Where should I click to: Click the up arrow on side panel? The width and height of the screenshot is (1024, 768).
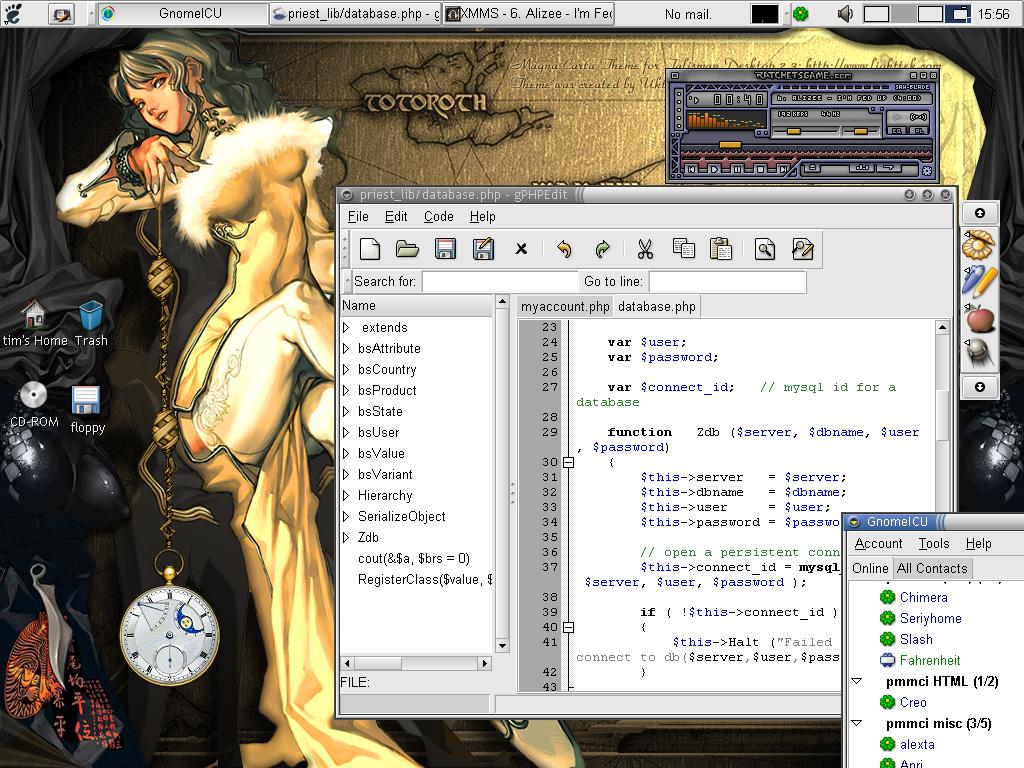[x=980, y=213]
